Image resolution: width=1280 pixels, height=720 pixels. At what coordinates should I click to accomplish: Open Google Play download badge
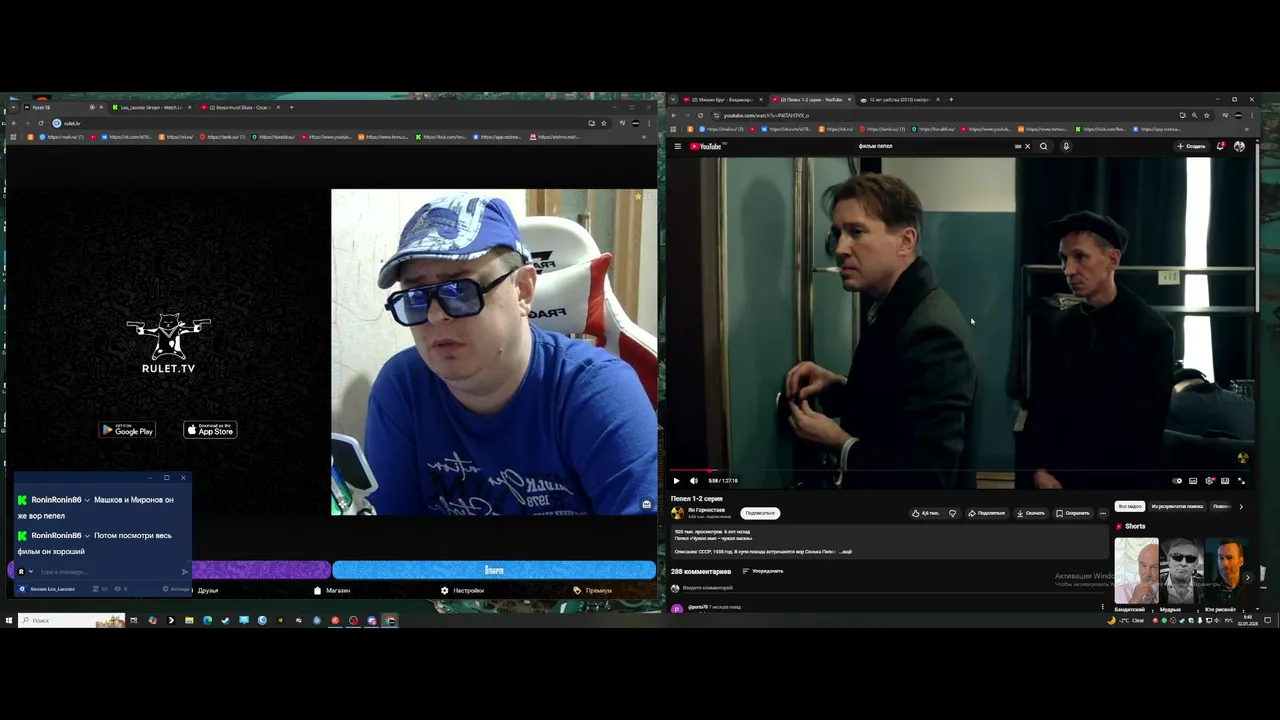click(x=127, y=430)
